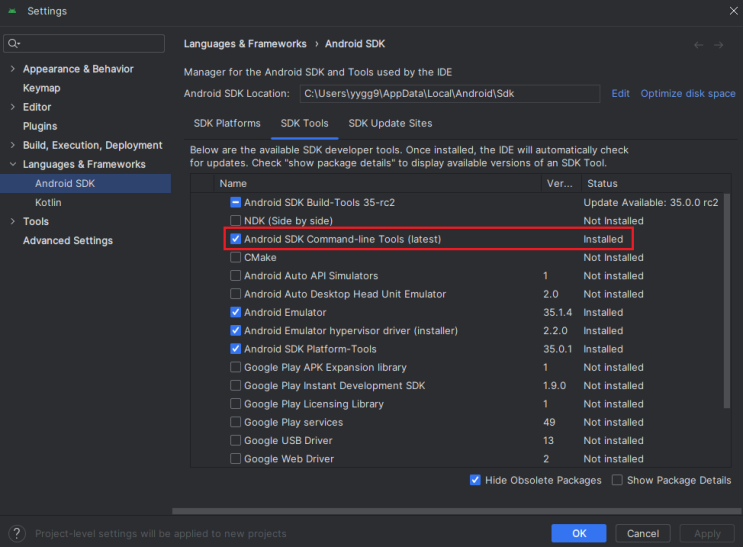Check the CMake checkbox

(236, 257)
